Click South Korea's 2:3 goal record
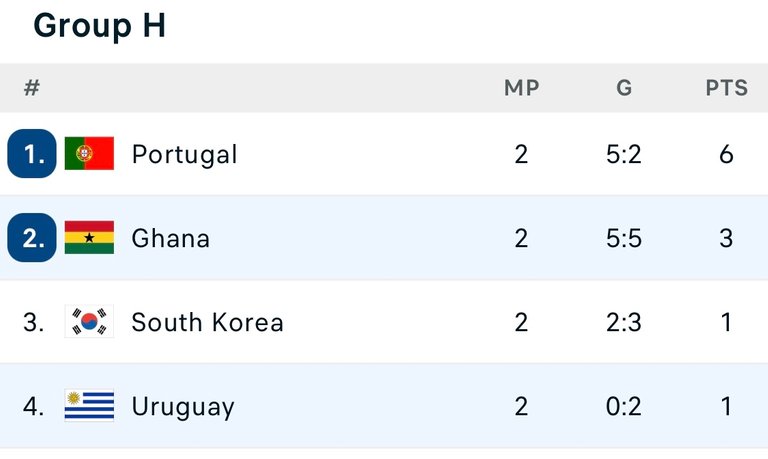The image size is (768, 459). pos(624,322)
